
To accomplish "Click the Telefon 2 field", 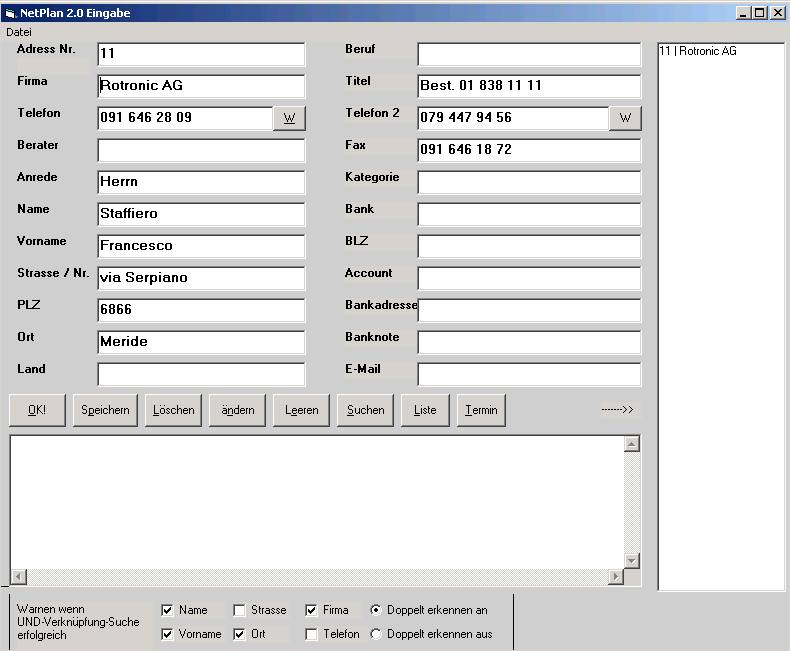I will point(513,118).
